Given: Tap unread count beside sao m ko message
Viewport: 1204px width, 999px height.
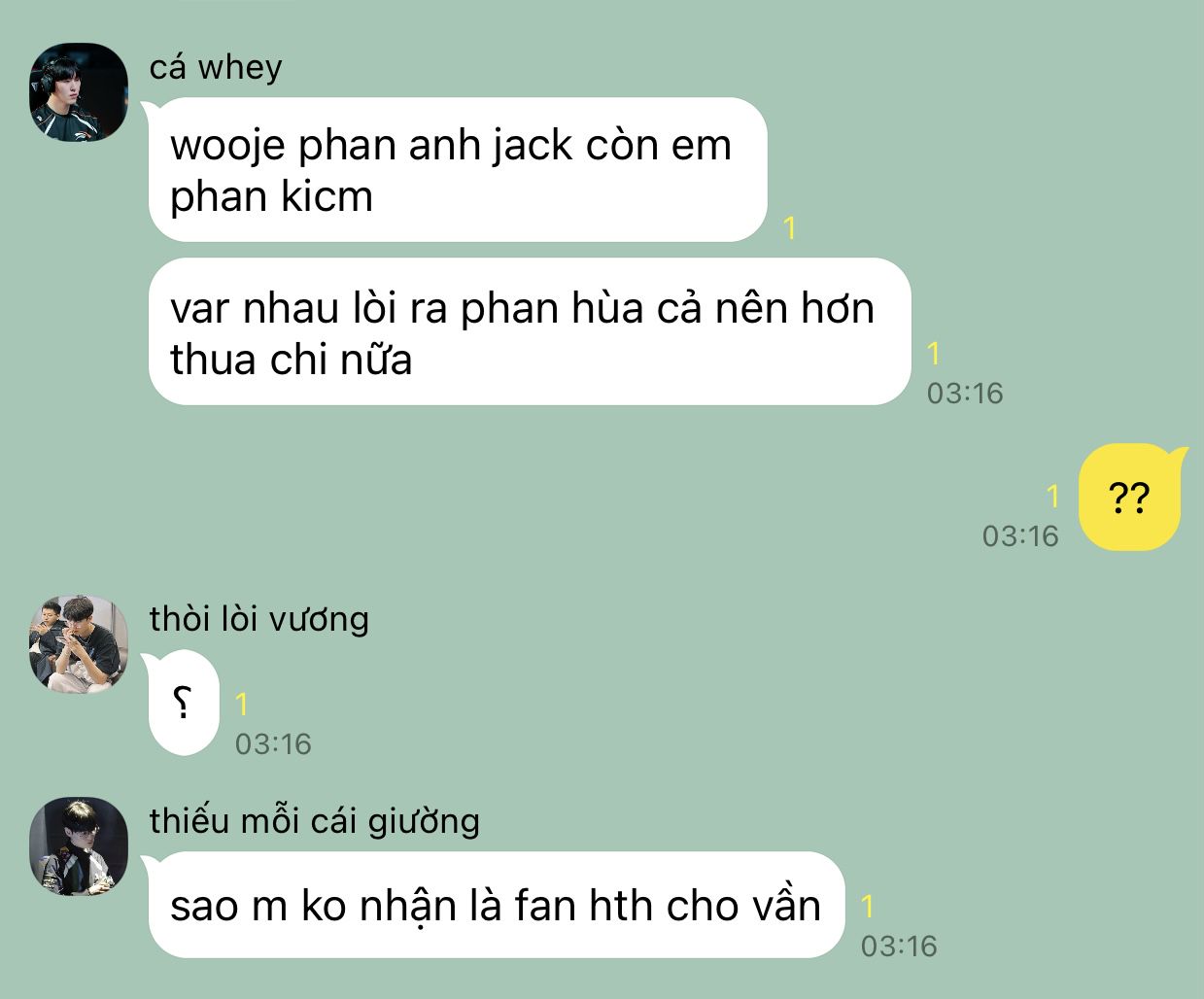Looking at the screenshot, I should [x=868, y=906].
